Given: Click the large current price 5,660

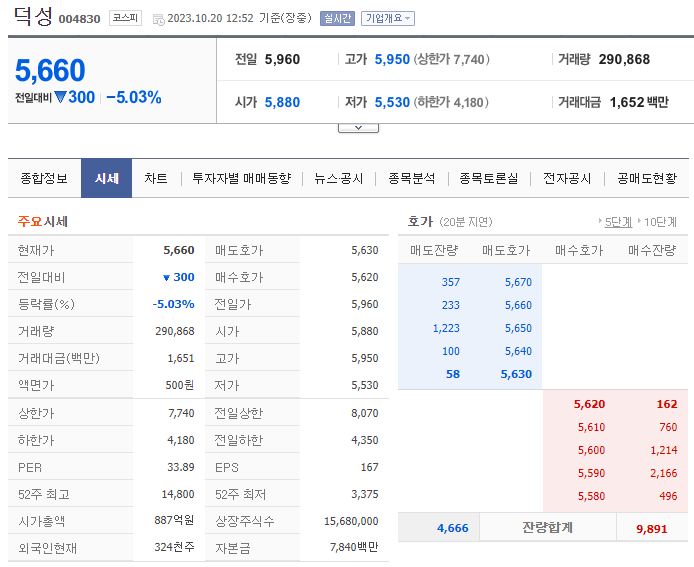Looking at the screenshot, I should click(x=50, y=70).
